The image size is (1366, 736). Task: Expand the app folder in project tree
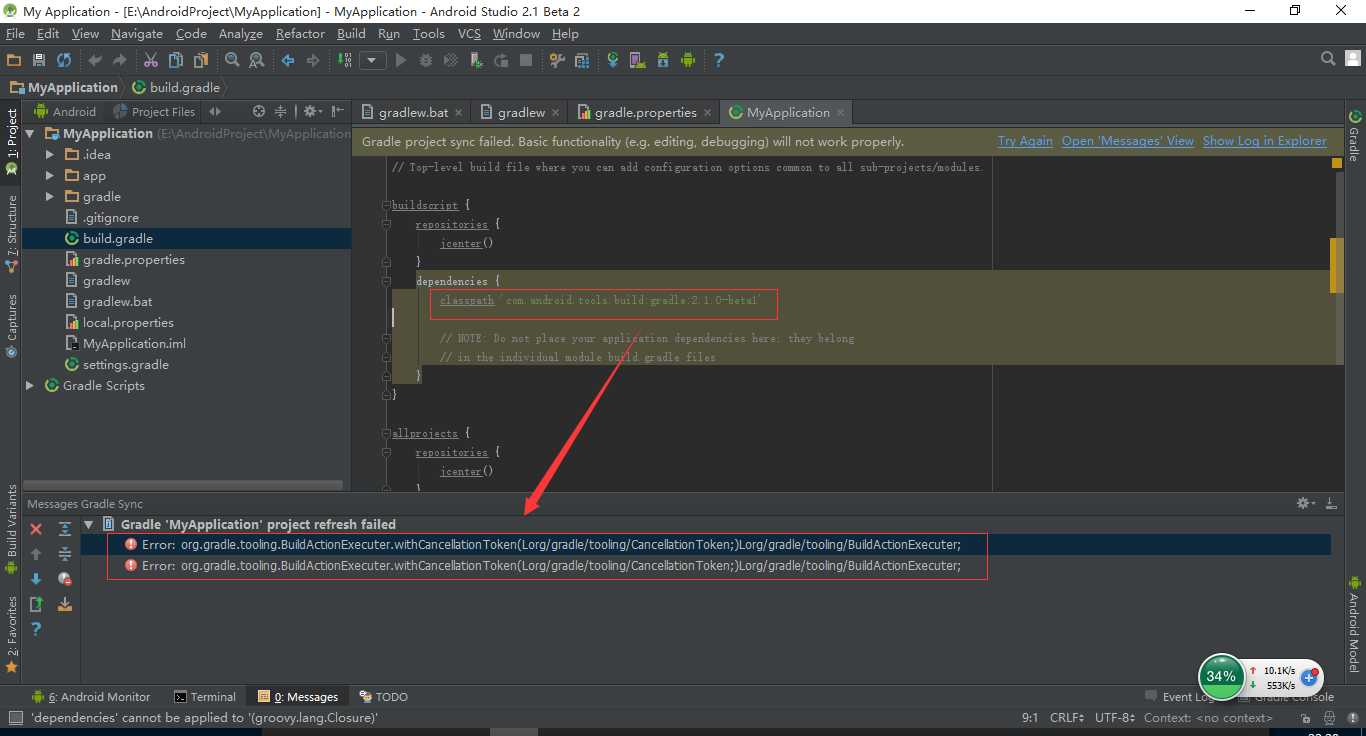coord(50,175)
